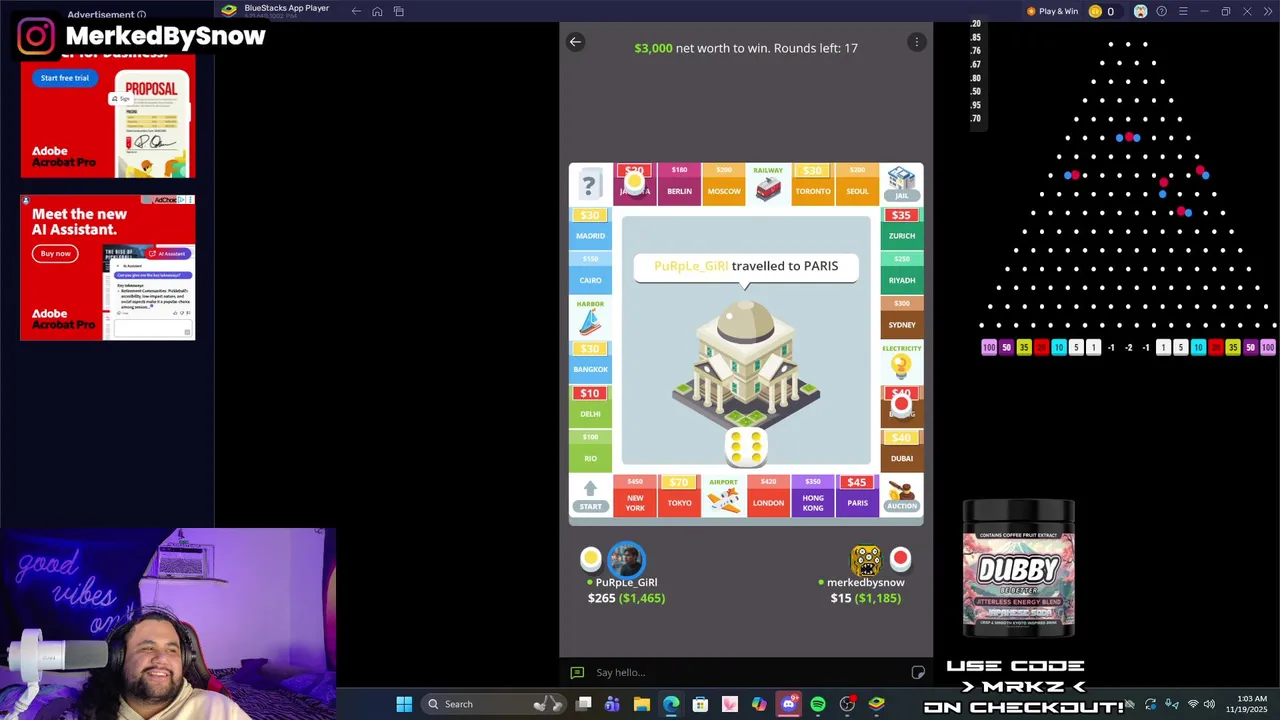Click the taskbar Search box
Viewport: 1280px width, 720px height.
492,704
